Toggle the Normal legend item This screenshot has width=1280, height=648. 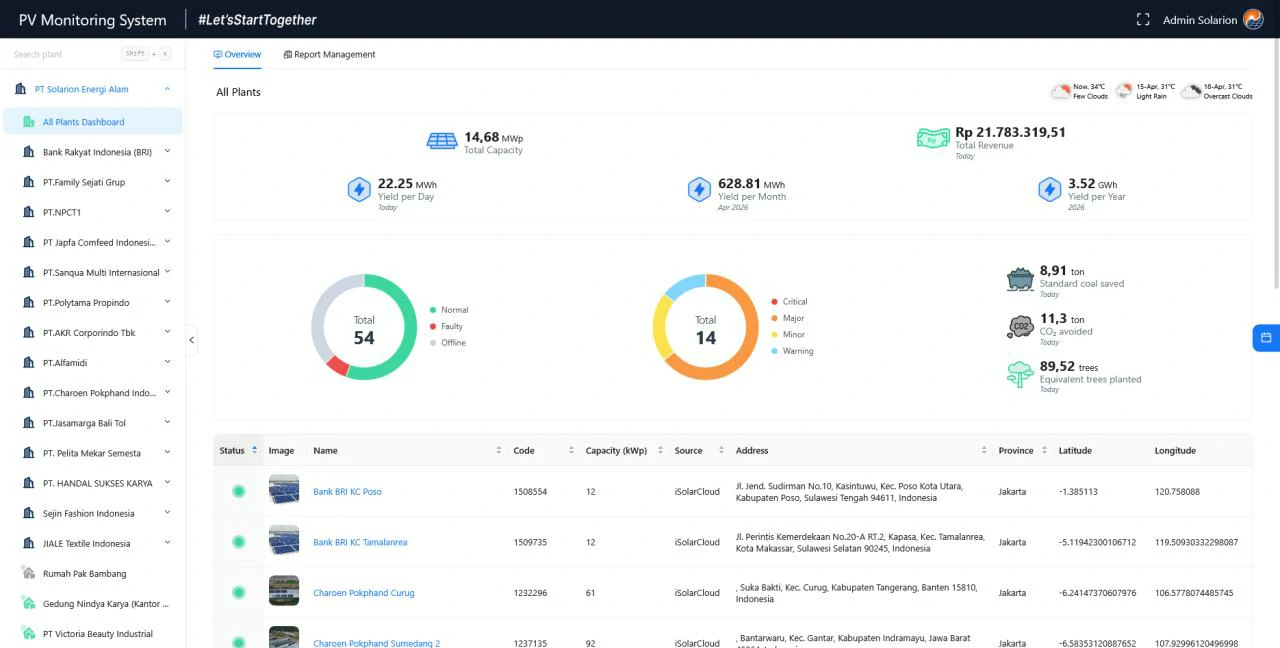pos(449,310)
